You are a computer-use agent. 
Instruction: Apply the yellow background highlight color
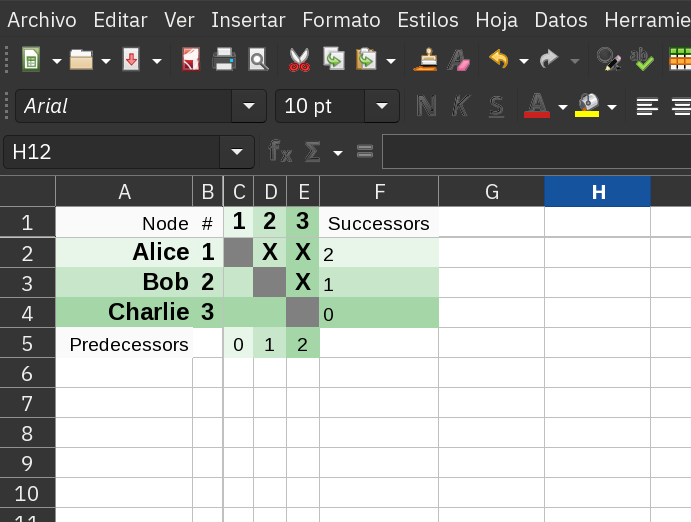(x=588, y=106)
